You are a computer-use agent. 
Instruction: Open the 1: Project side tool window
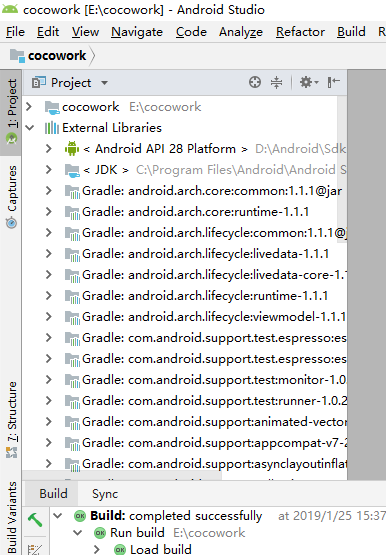(11, 112)
